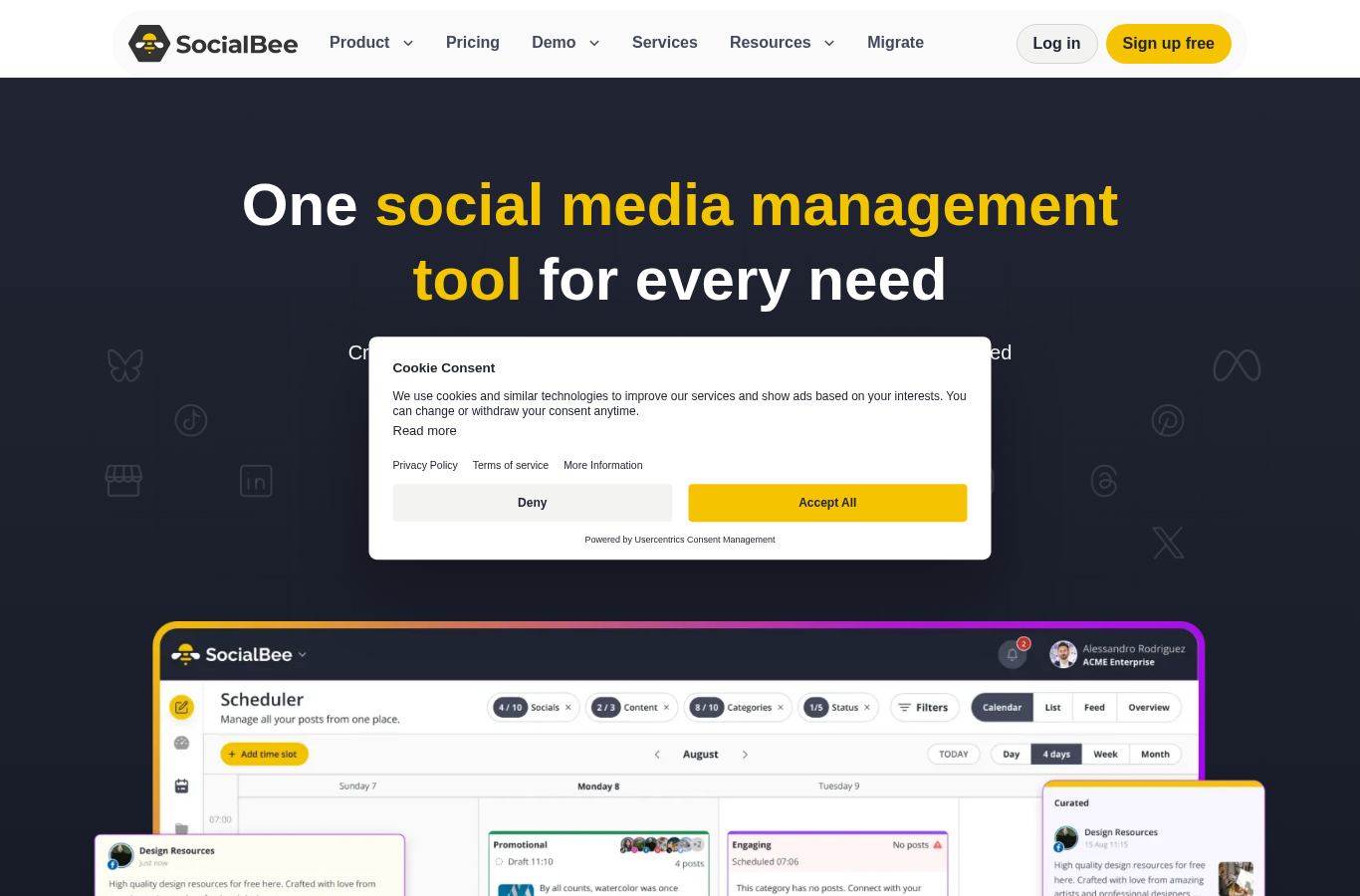Select the Google Business storefront icon
The image size is (1360, 896).
(123, 481)
